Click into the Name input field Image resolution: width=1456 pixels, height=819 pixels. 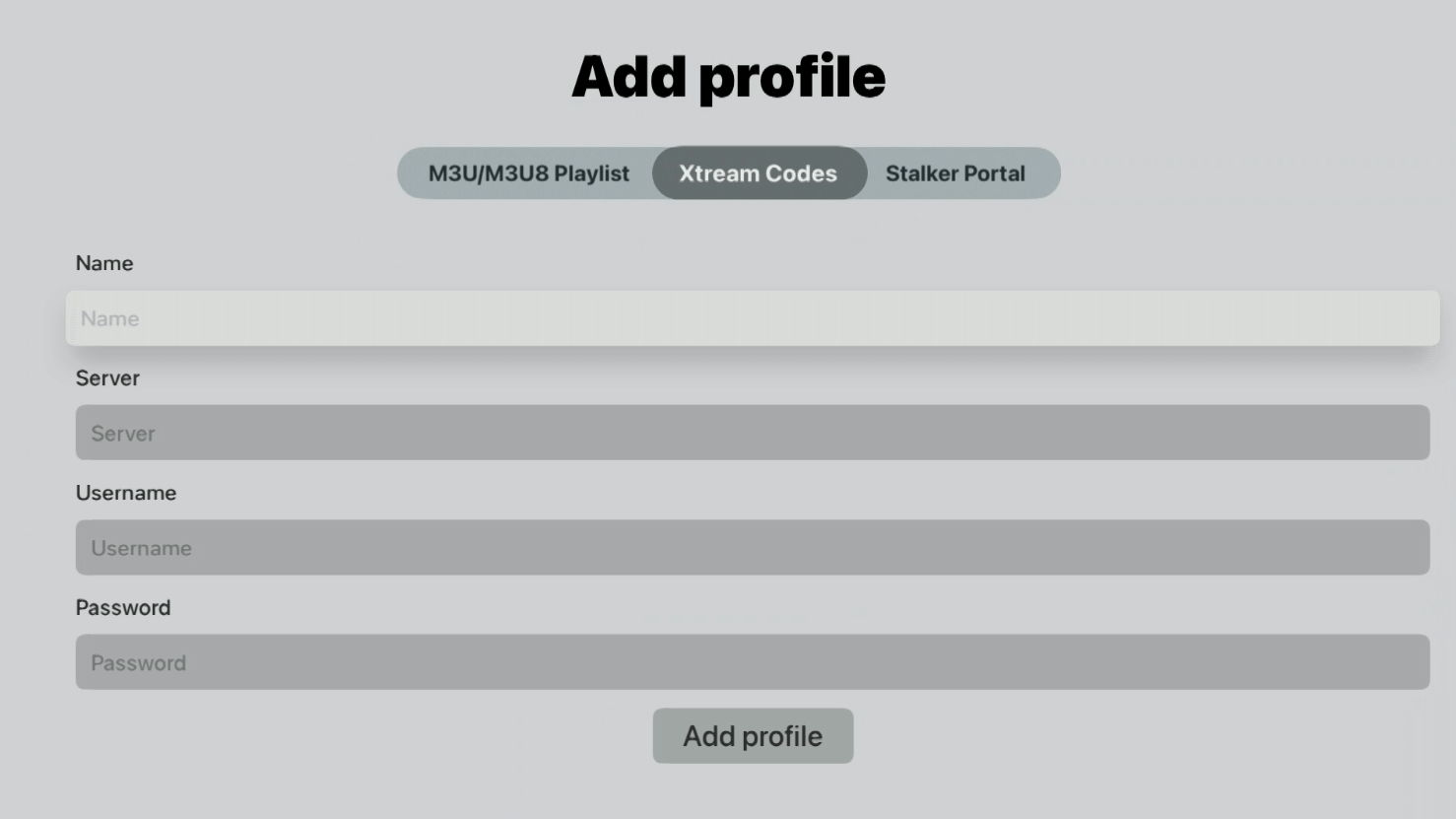pos(753,318)
